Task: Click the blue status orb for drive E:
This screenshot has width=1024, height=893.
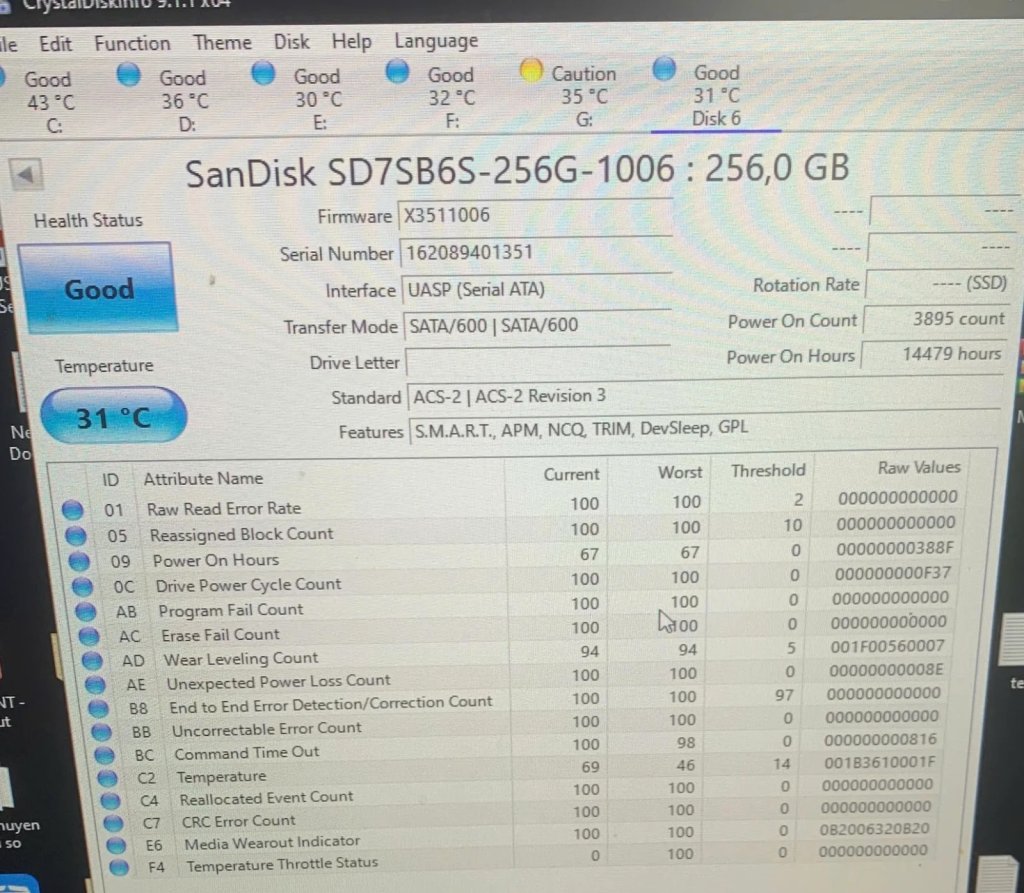Action: point(263,73)
